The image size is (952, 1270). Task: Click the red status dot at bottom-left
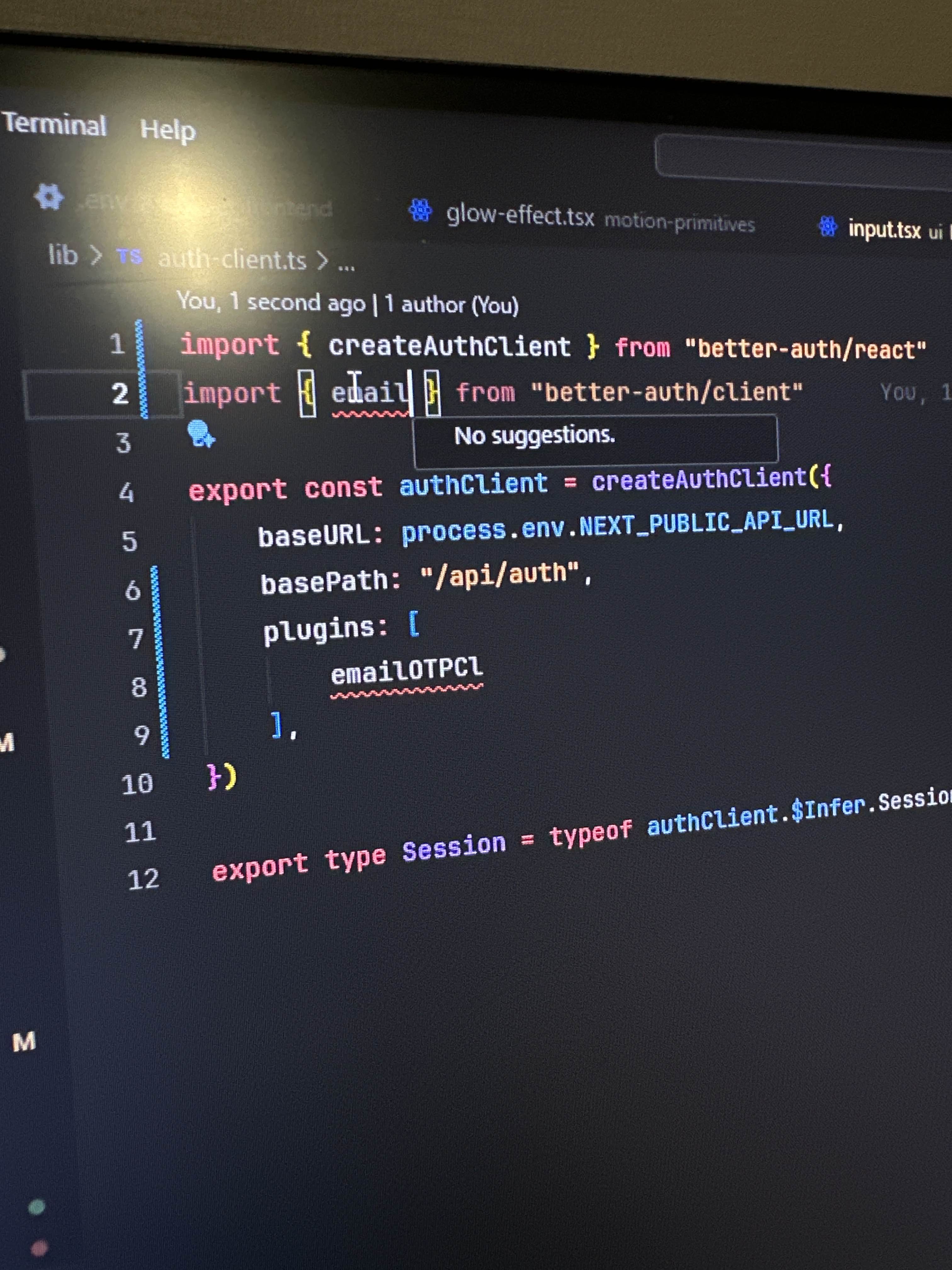coord(39,1248)
